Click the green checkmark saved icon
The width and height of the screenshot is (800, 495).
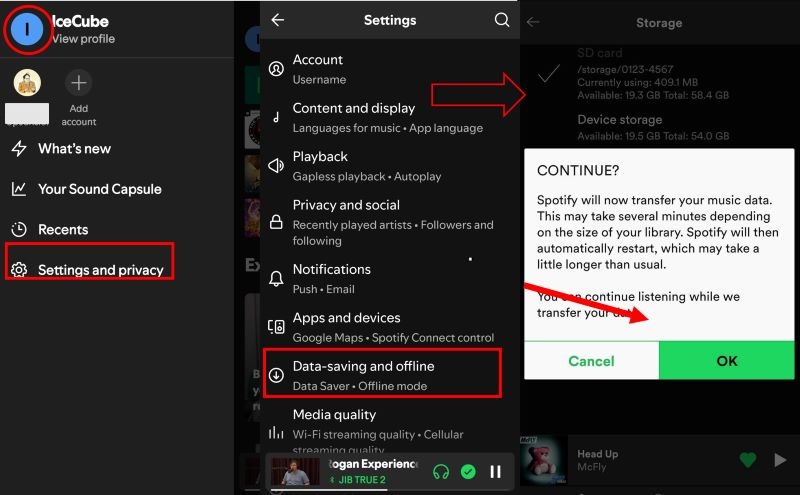coord(468,472)
